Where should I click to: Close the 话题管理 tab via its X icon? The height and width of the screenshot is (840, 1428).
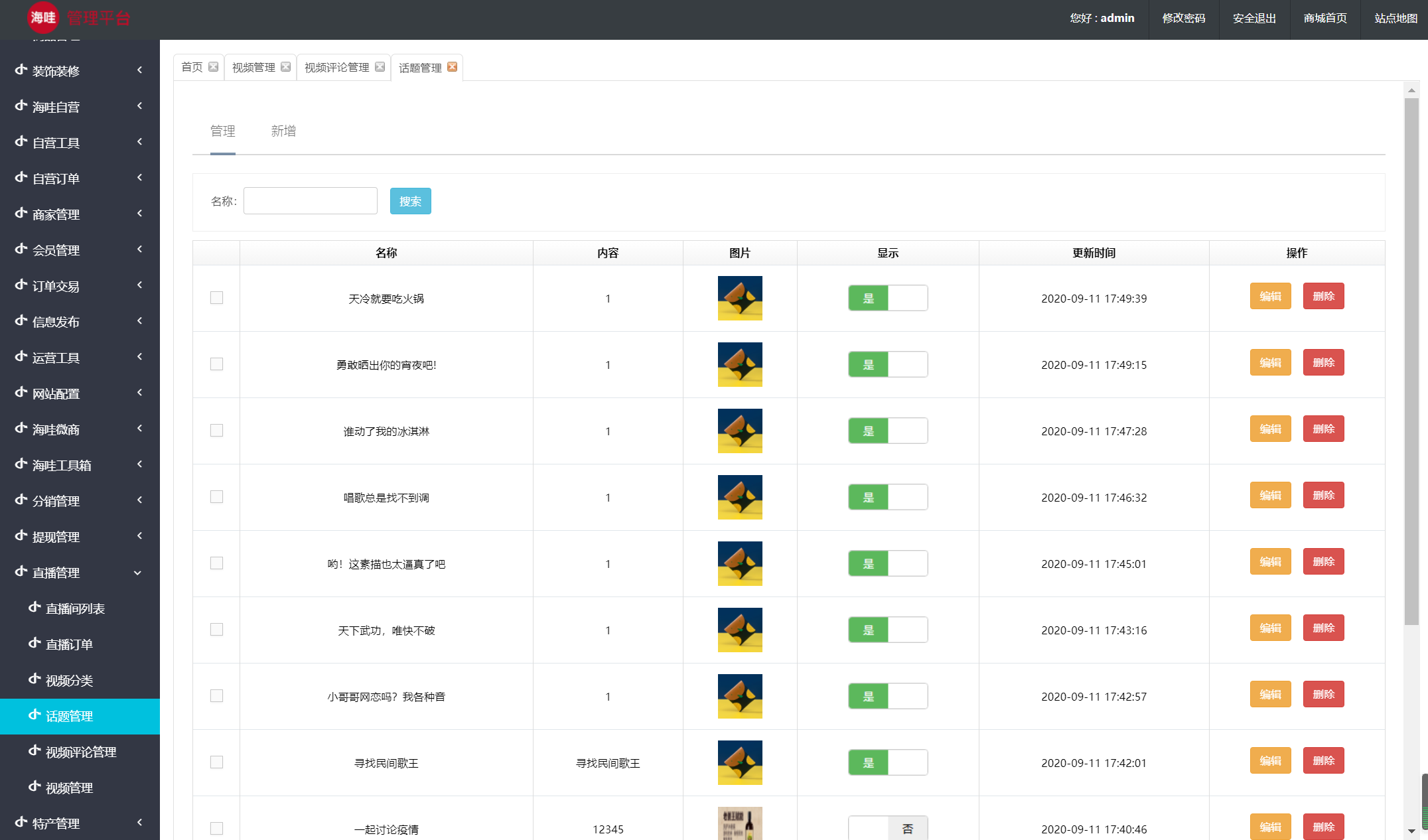[x=452, y=67]
